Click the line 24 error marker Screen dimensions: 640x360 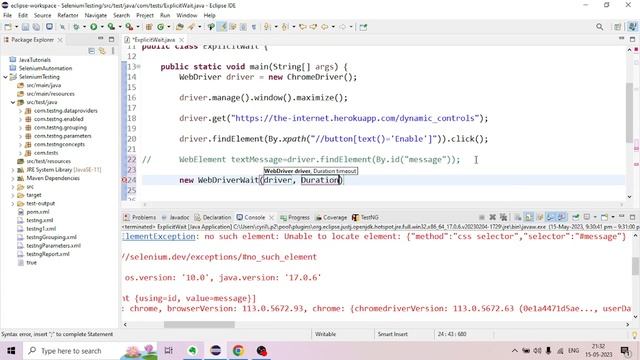(x=124, y=180)
